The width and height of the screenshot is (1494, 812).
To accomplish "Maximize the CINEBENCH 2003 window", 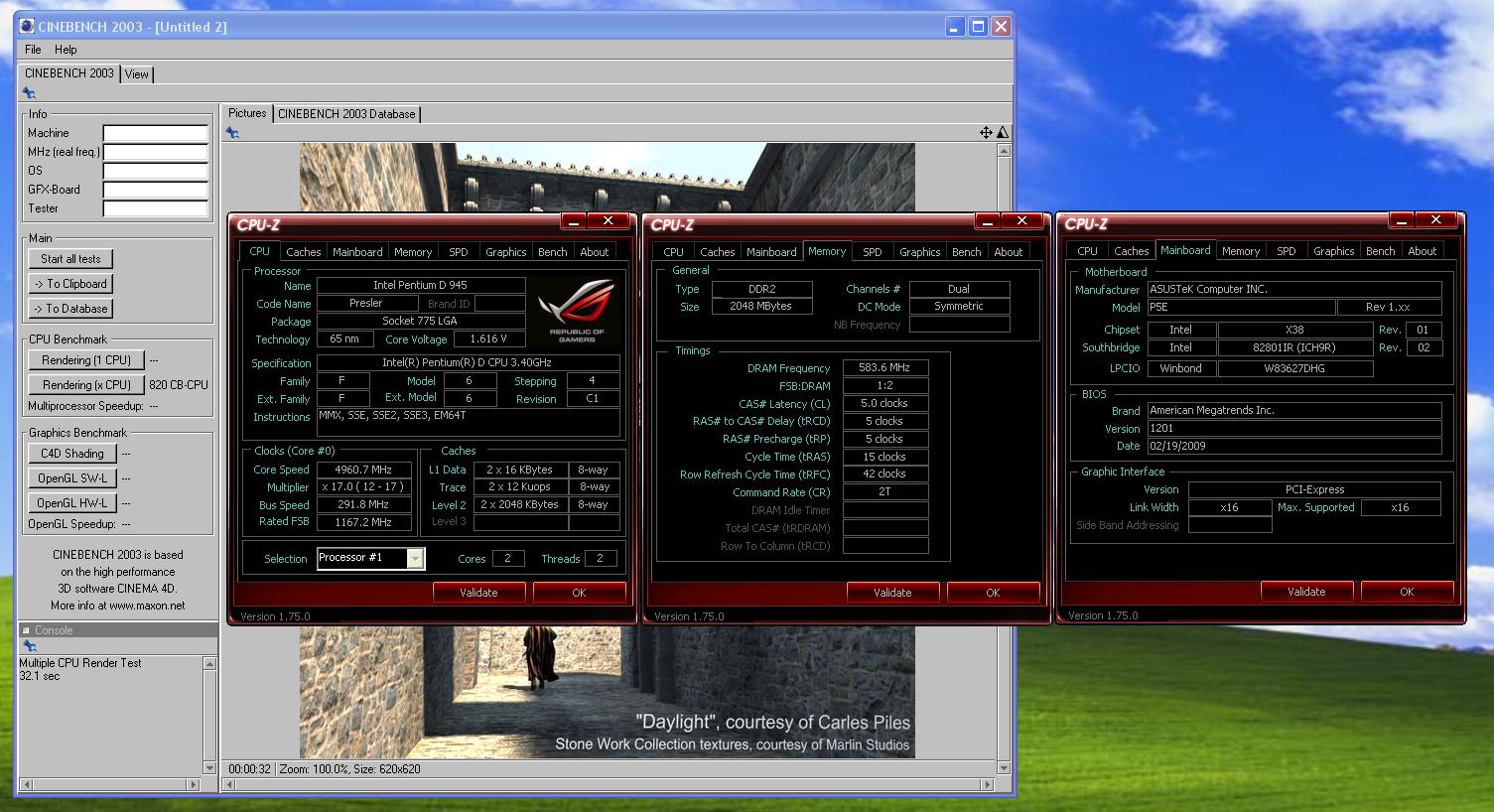I will pyautogui.click(x=978, y=27).
